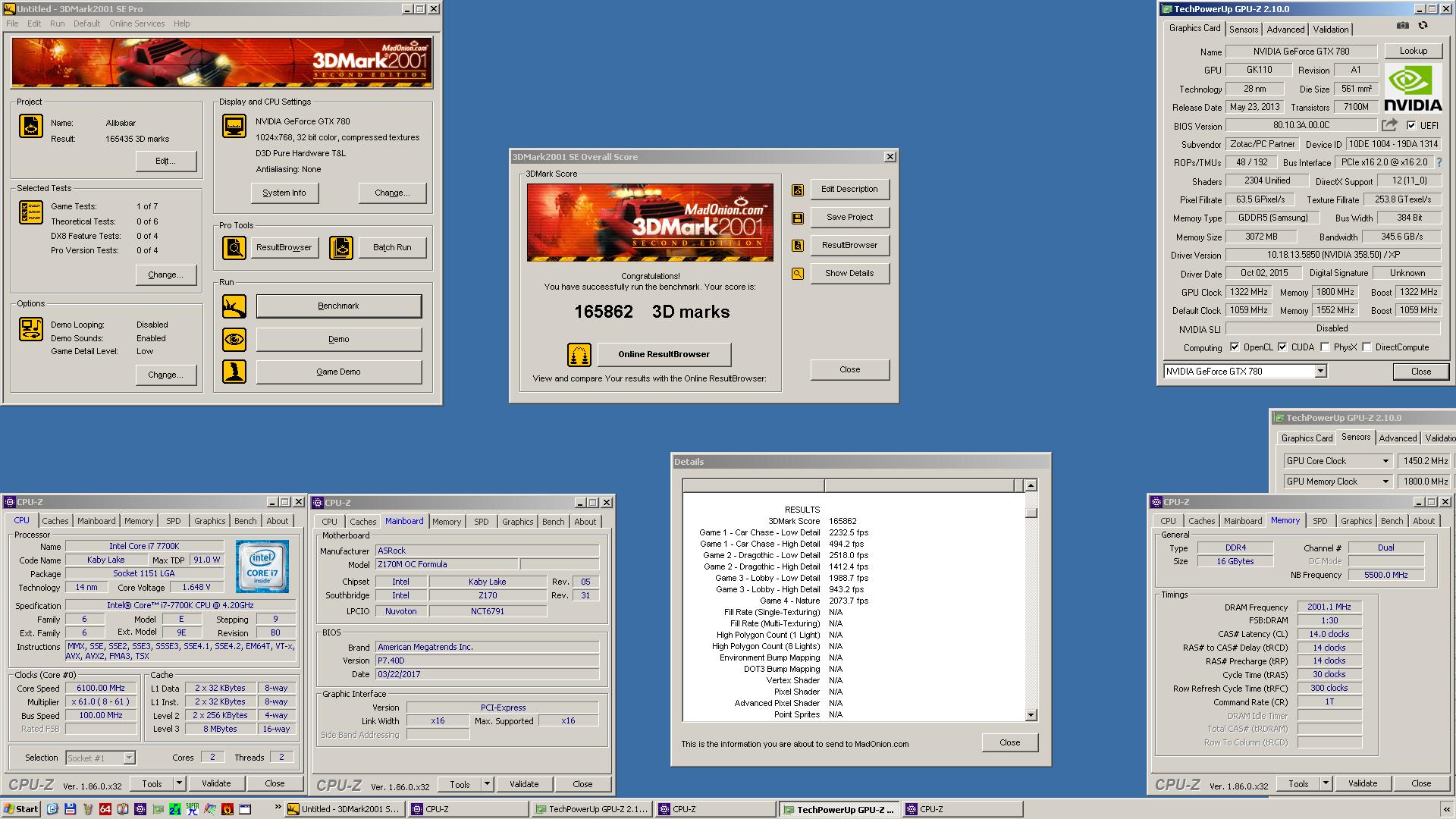Viewport: 1456px width, 819px height.
Task: Expand the quick launch overflow chevron
Action: (x=278, y=807)
